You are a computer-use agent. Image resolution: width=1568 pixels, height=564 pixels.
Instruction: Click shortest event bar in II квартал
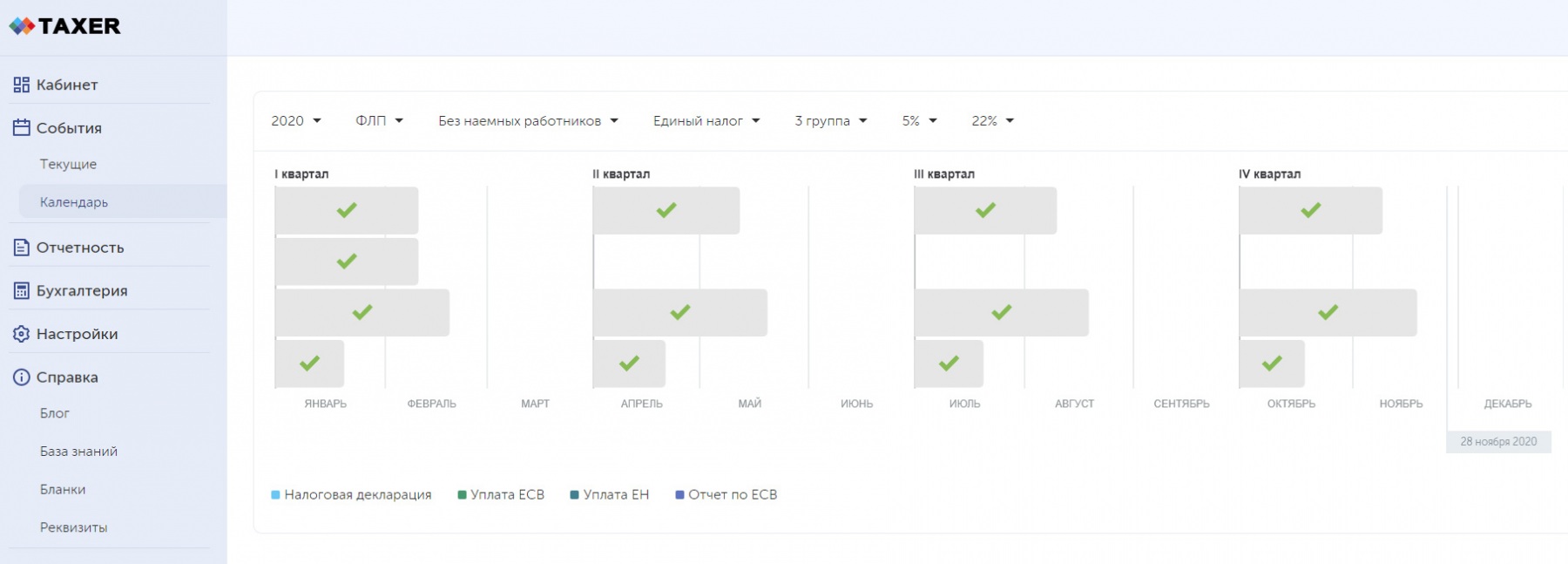click(629, 364)
